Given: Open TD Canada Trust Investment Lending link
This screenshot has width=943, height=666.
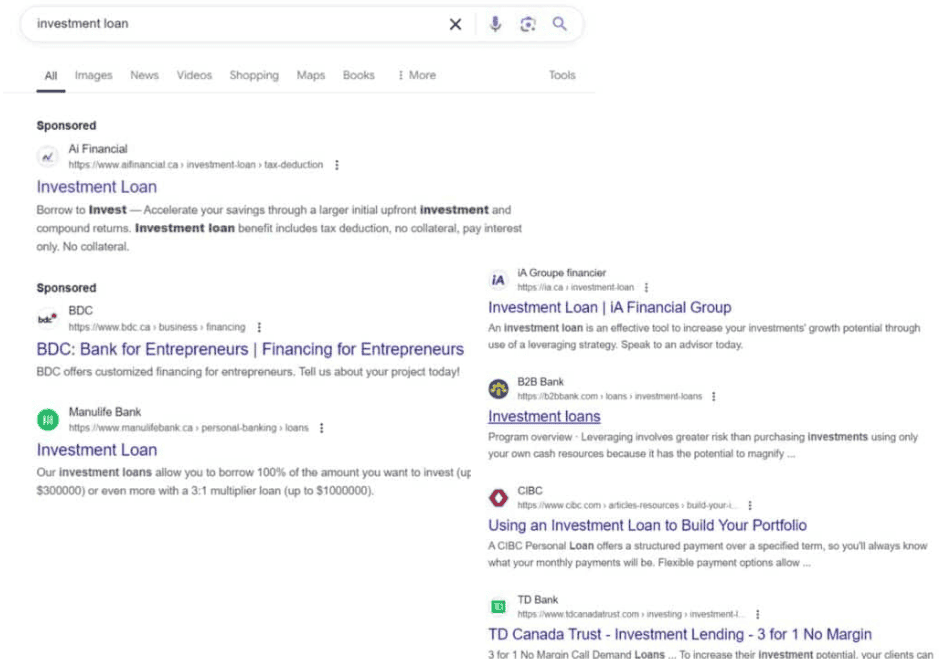Looking at the screenshot, I should [680, 634].
